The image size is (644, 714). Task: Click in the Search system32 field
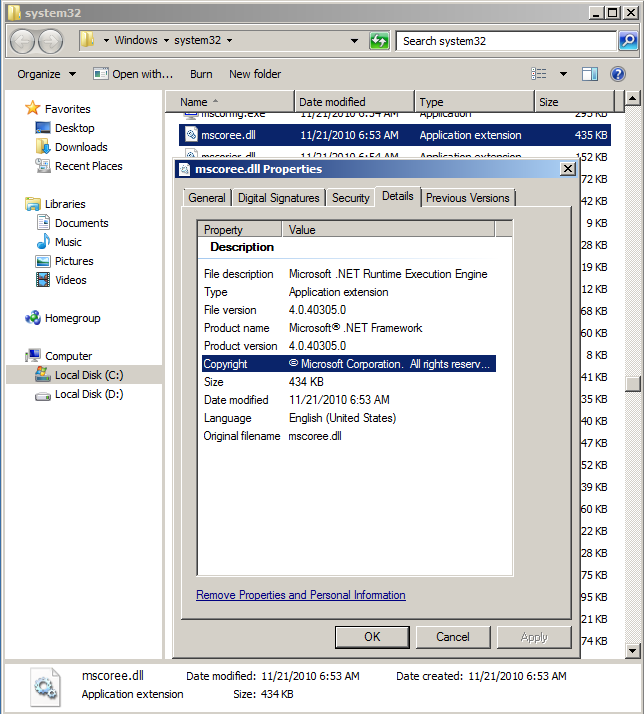point(505,41)
